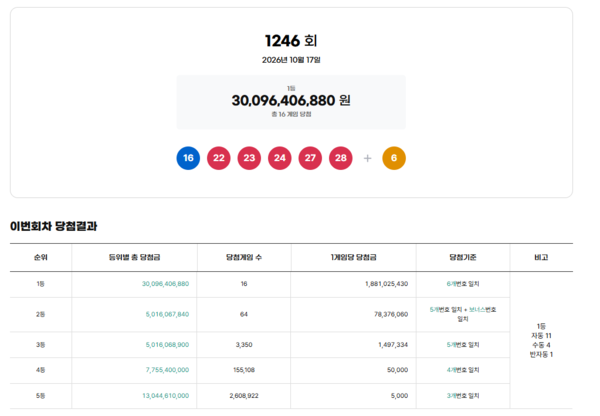Click the winner count 3,350

[244, 345]
